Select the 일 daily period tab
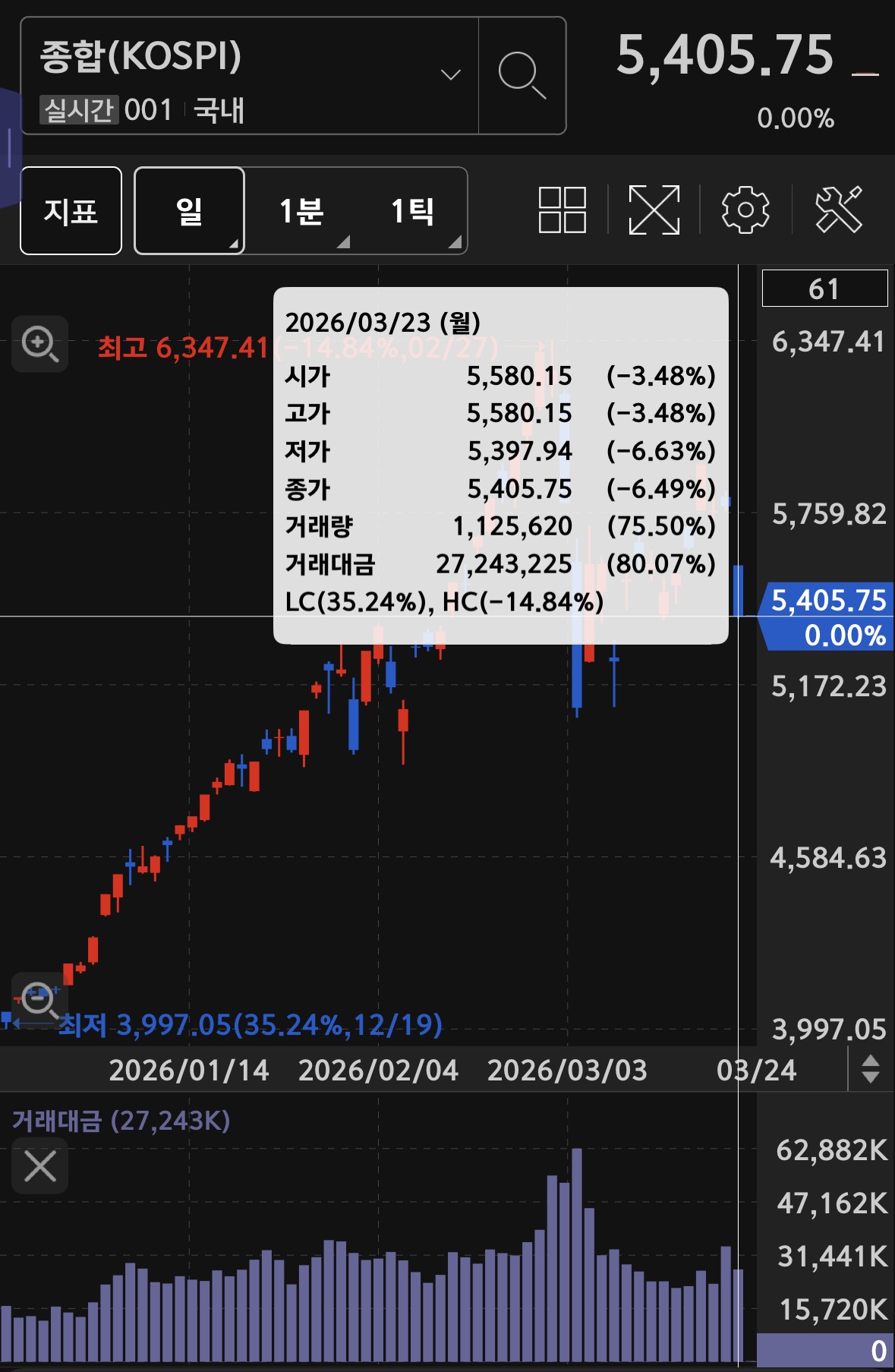 point(189,210)
